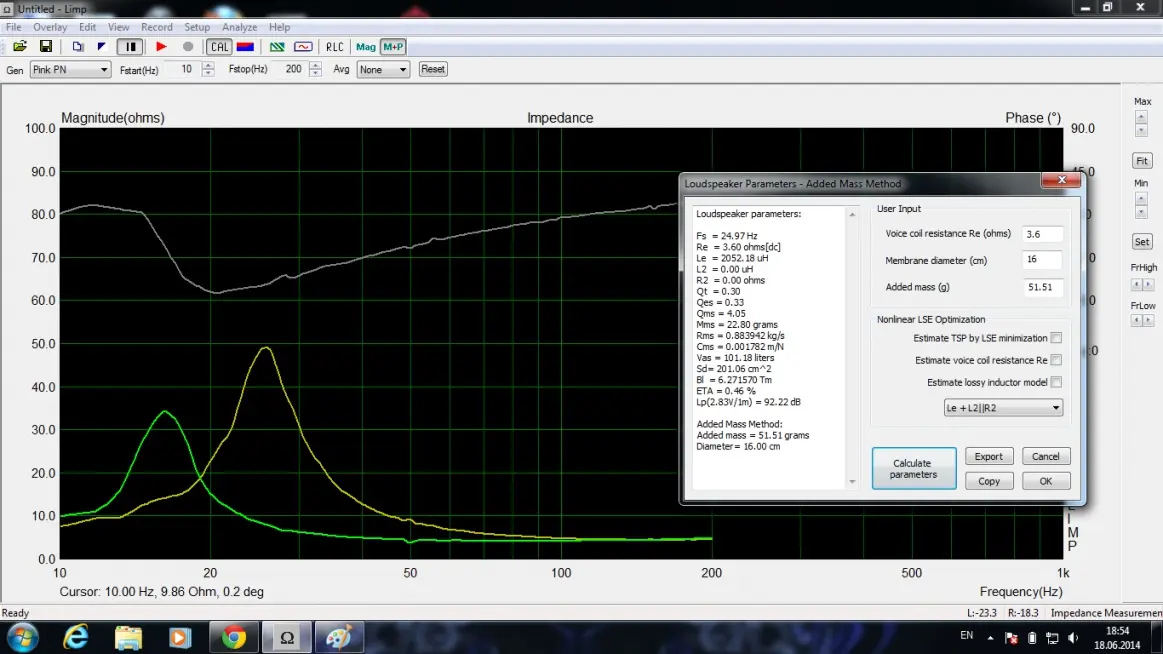This screenshot has width=1163, height=654.
Task: Expand the Avg None dropdown
Action: [x=384, y=70]
